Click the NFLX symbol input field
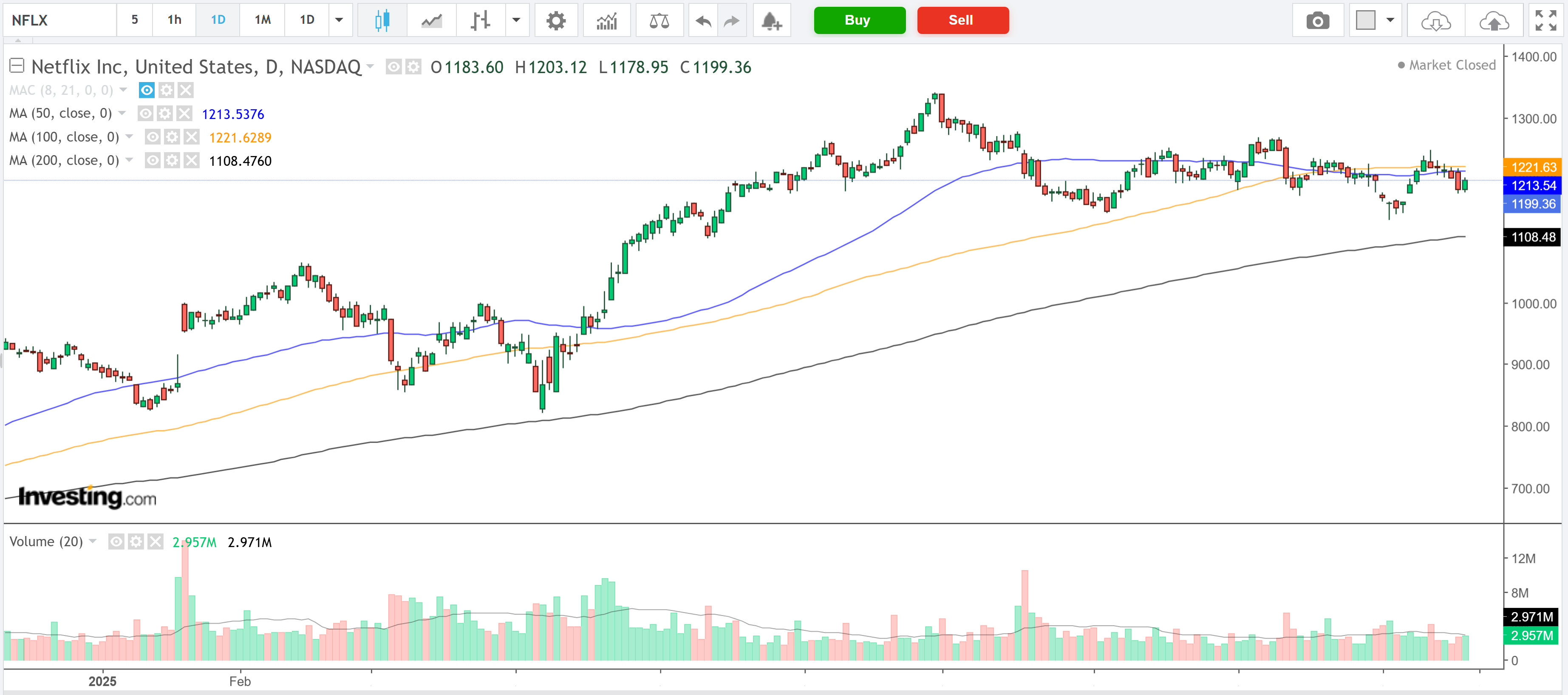 [59, 20]
